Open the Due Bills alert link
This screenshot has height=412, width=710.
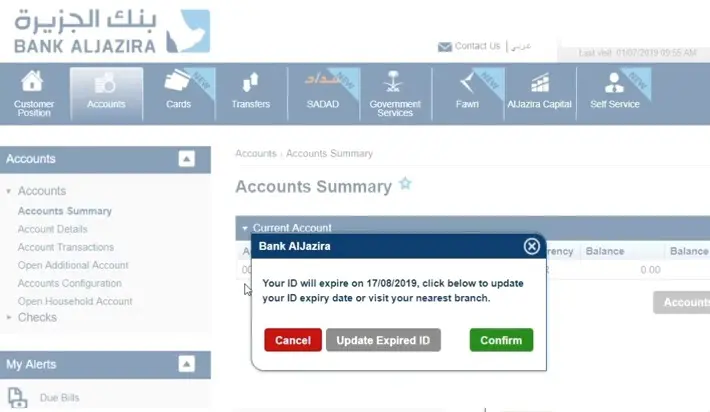pos(59,398)
